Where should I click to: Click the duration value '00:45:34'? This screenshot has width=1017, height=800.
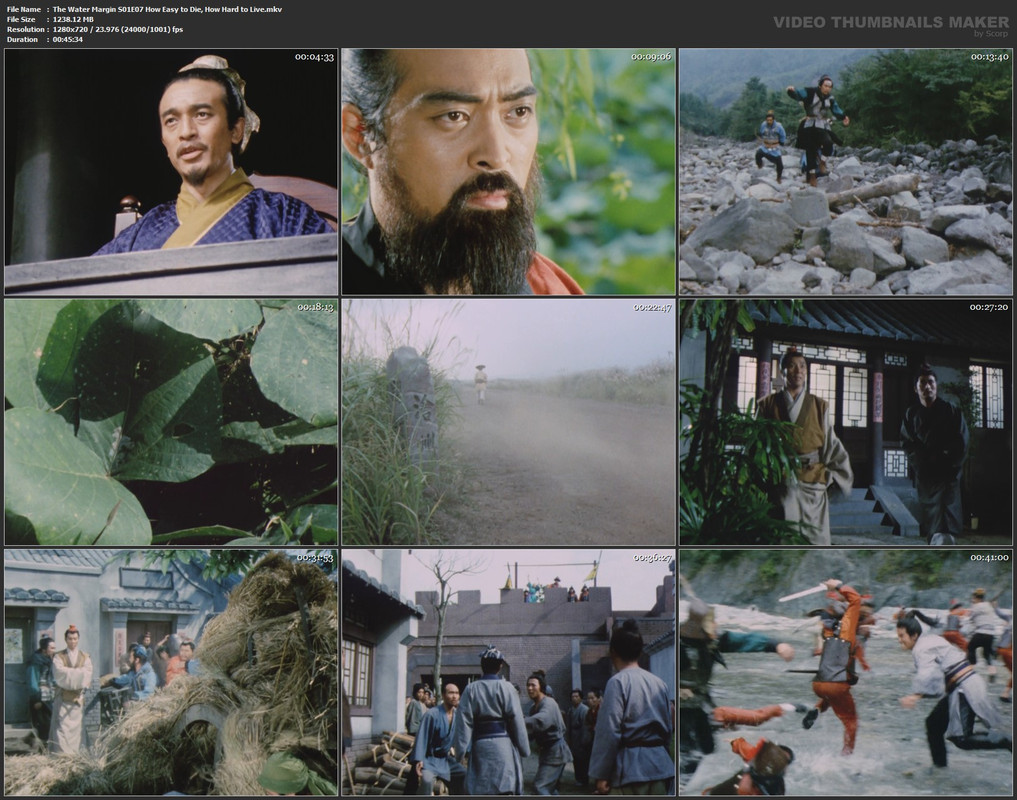click(67, 40)
